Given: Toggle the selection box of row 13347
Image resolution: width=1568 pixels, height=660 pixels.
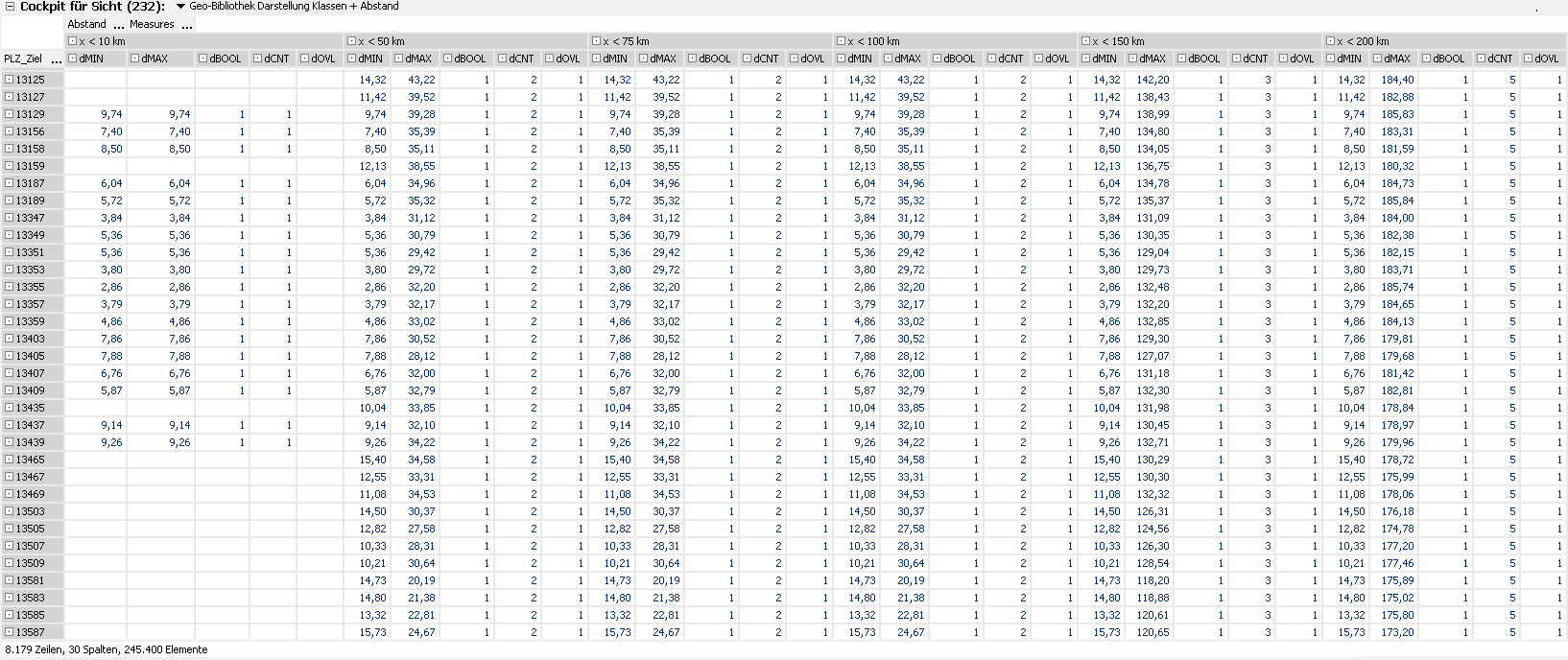Looking at the screenshot, I should coord(9,218).
